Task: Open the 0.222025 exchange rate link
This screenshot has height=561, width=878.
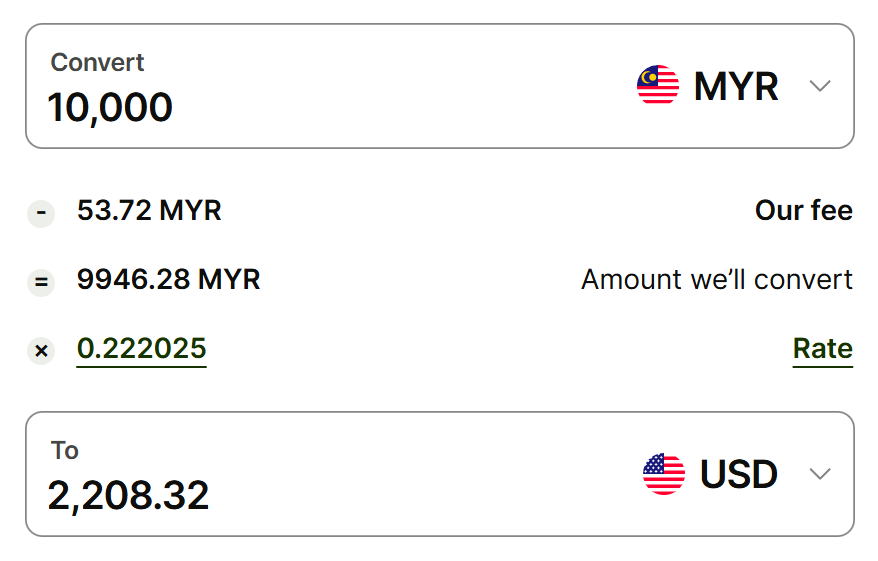Action: click(141, 349)
